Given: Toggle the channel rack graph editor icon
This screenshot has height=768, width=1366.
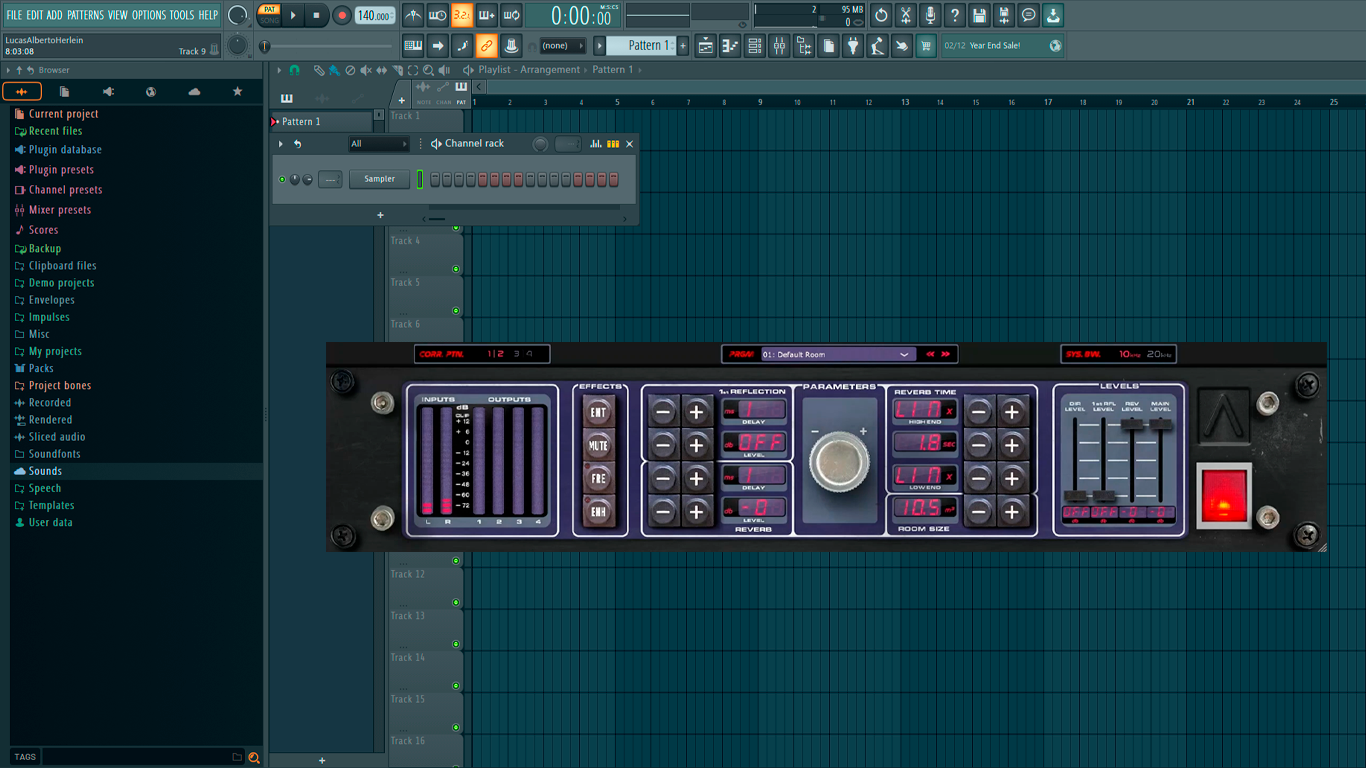Looking at the screenshot, I should coord(596,144).
